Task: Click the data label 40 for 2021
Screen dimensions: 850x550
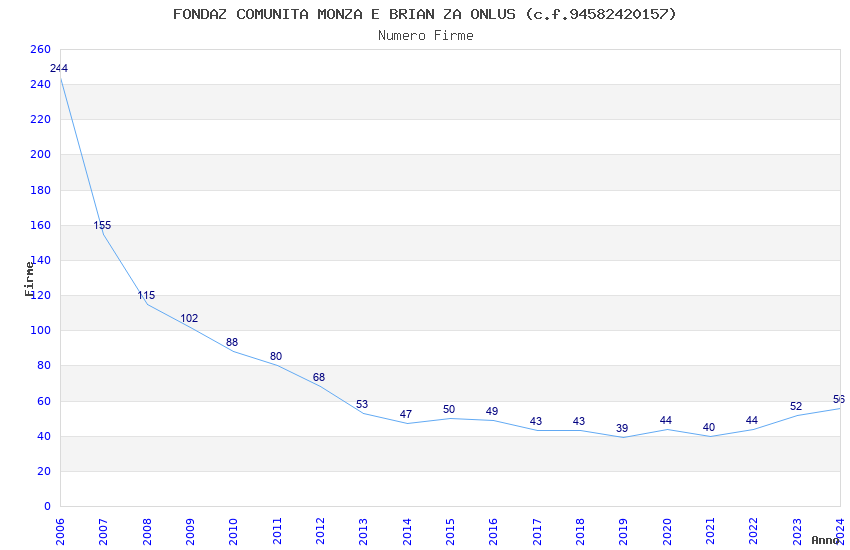Action: pos(709,427)
